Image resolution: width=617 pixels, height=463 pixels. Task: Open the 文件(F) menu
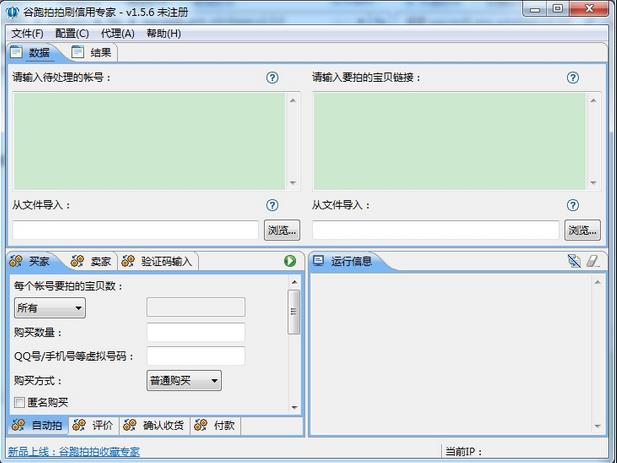point(27,33)
